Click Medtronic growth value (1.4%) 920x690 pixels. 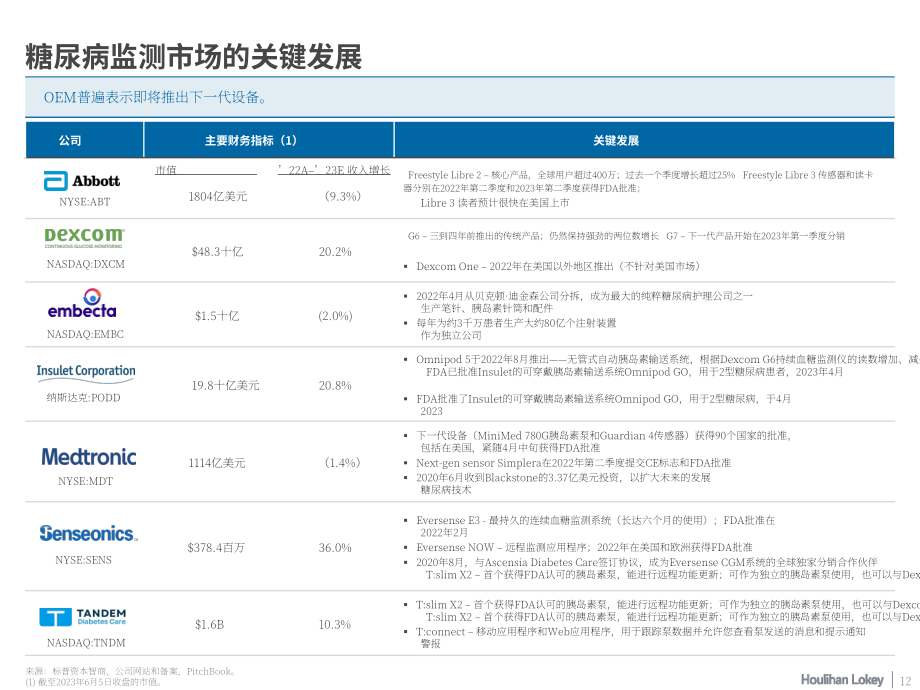point(343,462)
